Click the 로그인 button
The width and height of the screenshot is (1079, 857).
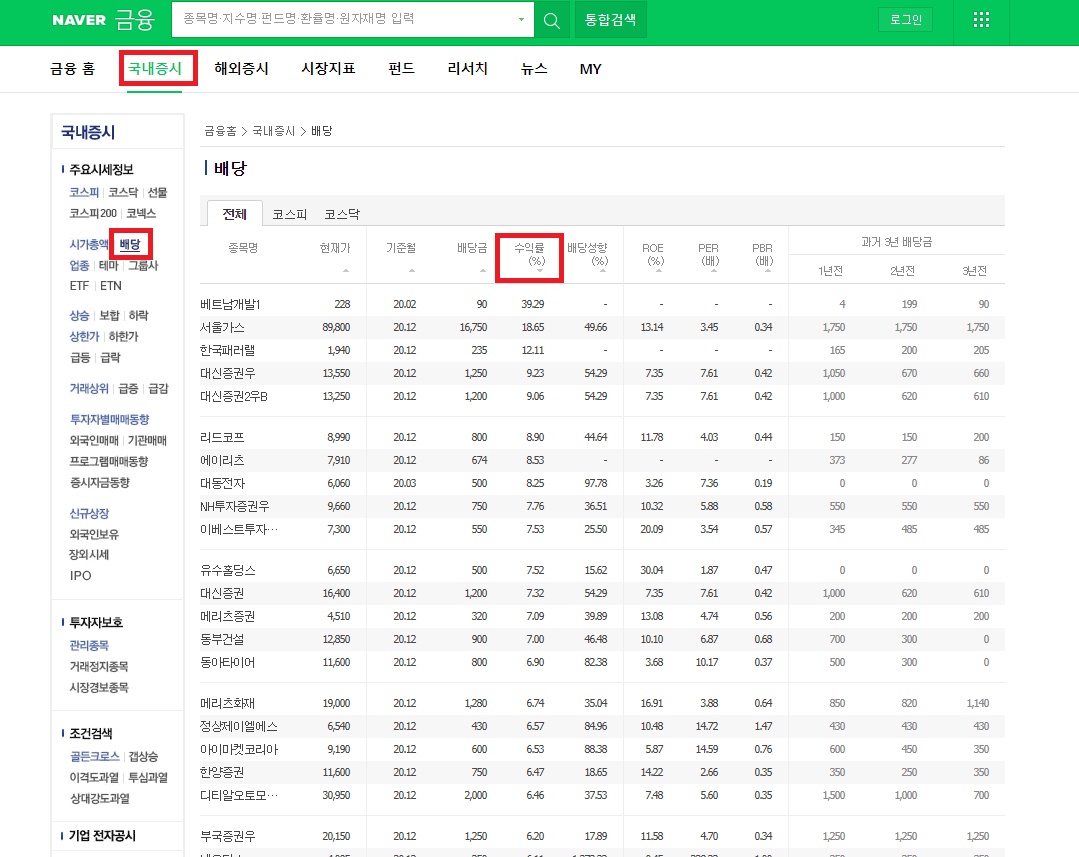point(906,20)
